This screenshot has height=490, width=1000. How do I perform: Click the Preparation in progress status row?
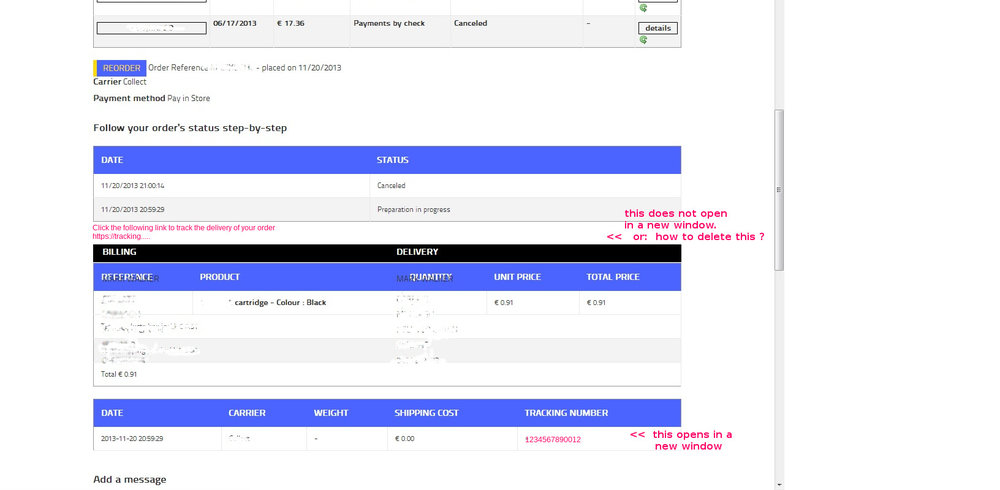(387, 209)
